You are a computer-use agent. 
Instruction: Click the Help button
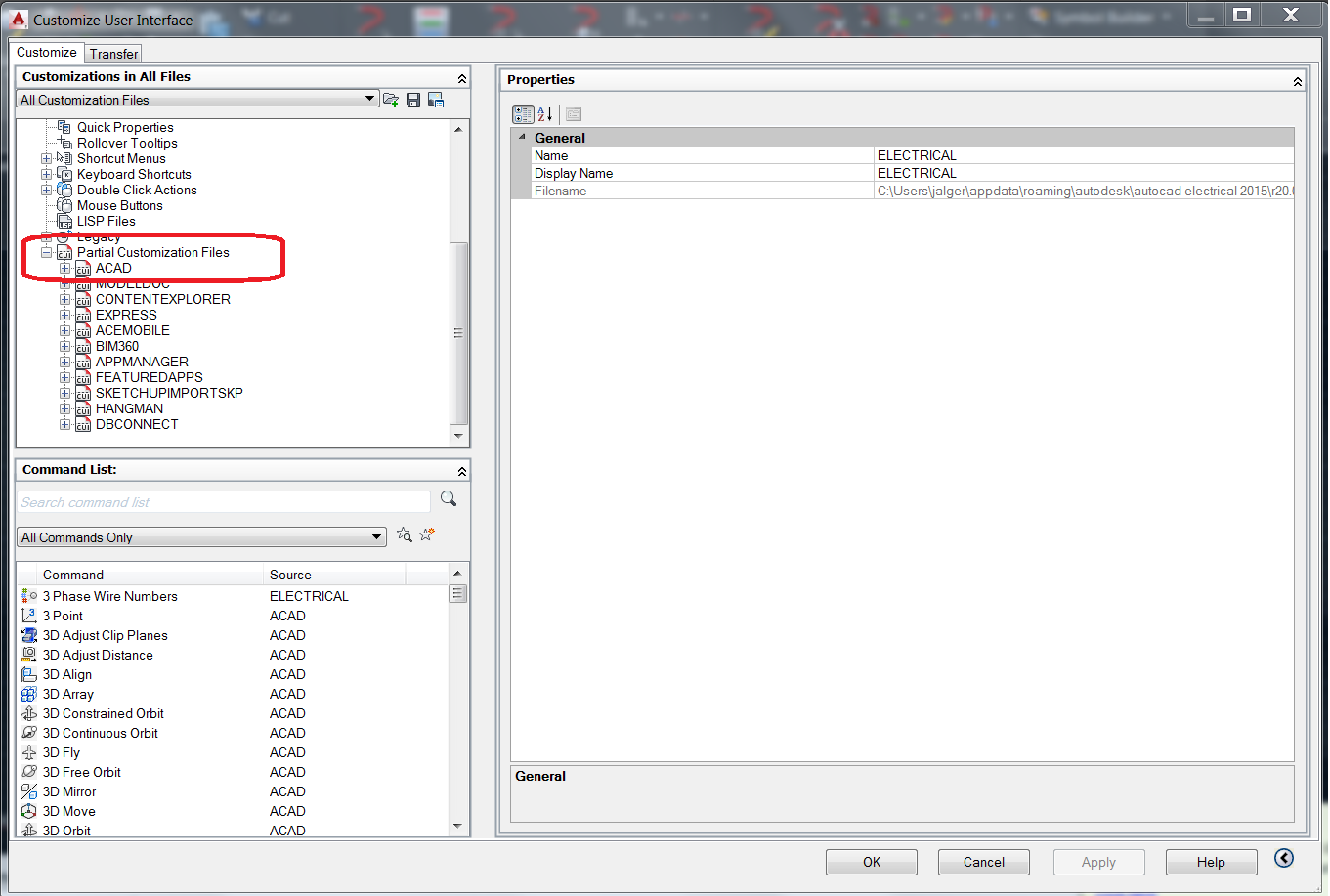(x=1211, y=862)
